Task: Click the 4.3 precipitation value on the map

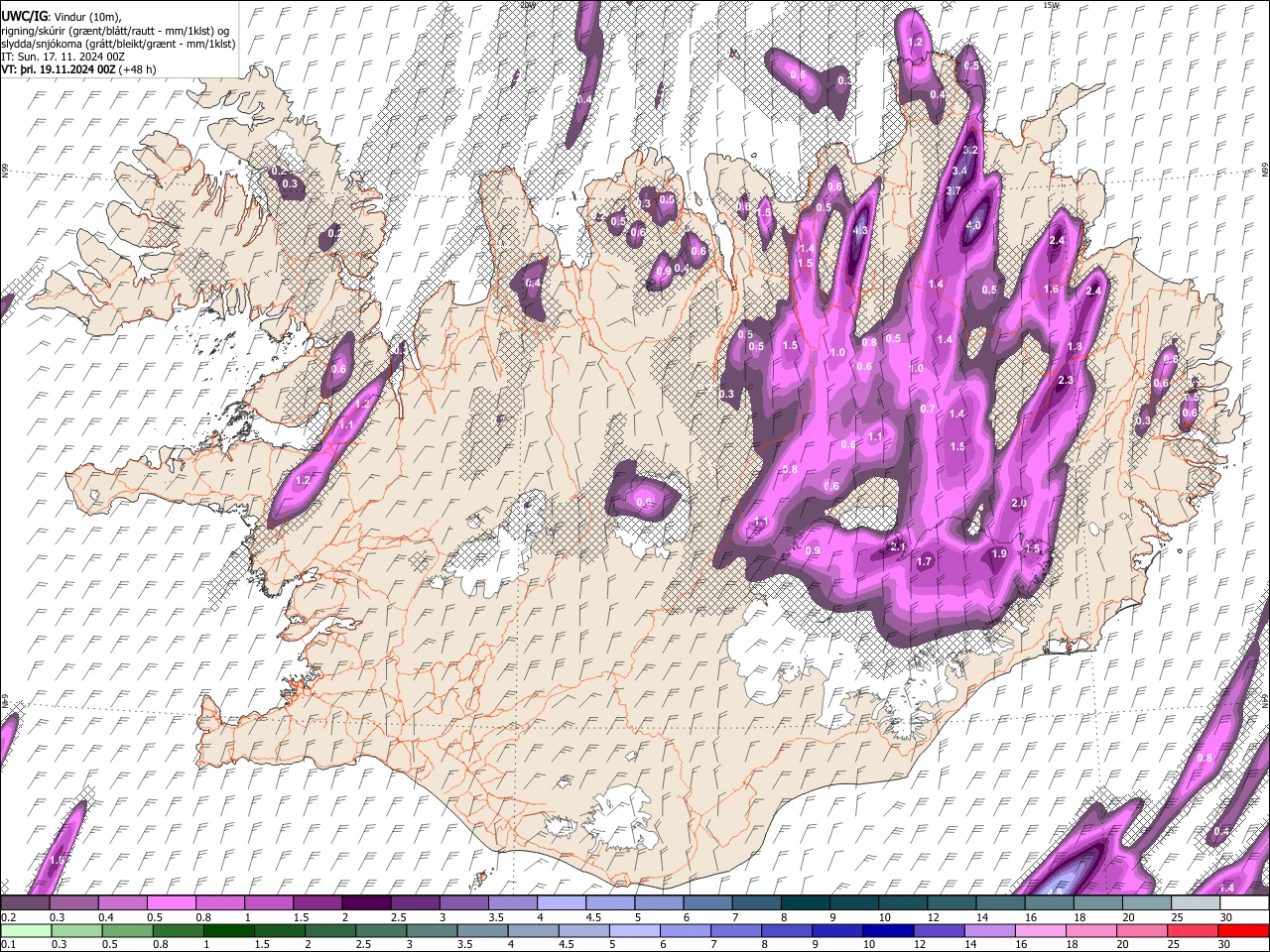Action: coord(860,230)
